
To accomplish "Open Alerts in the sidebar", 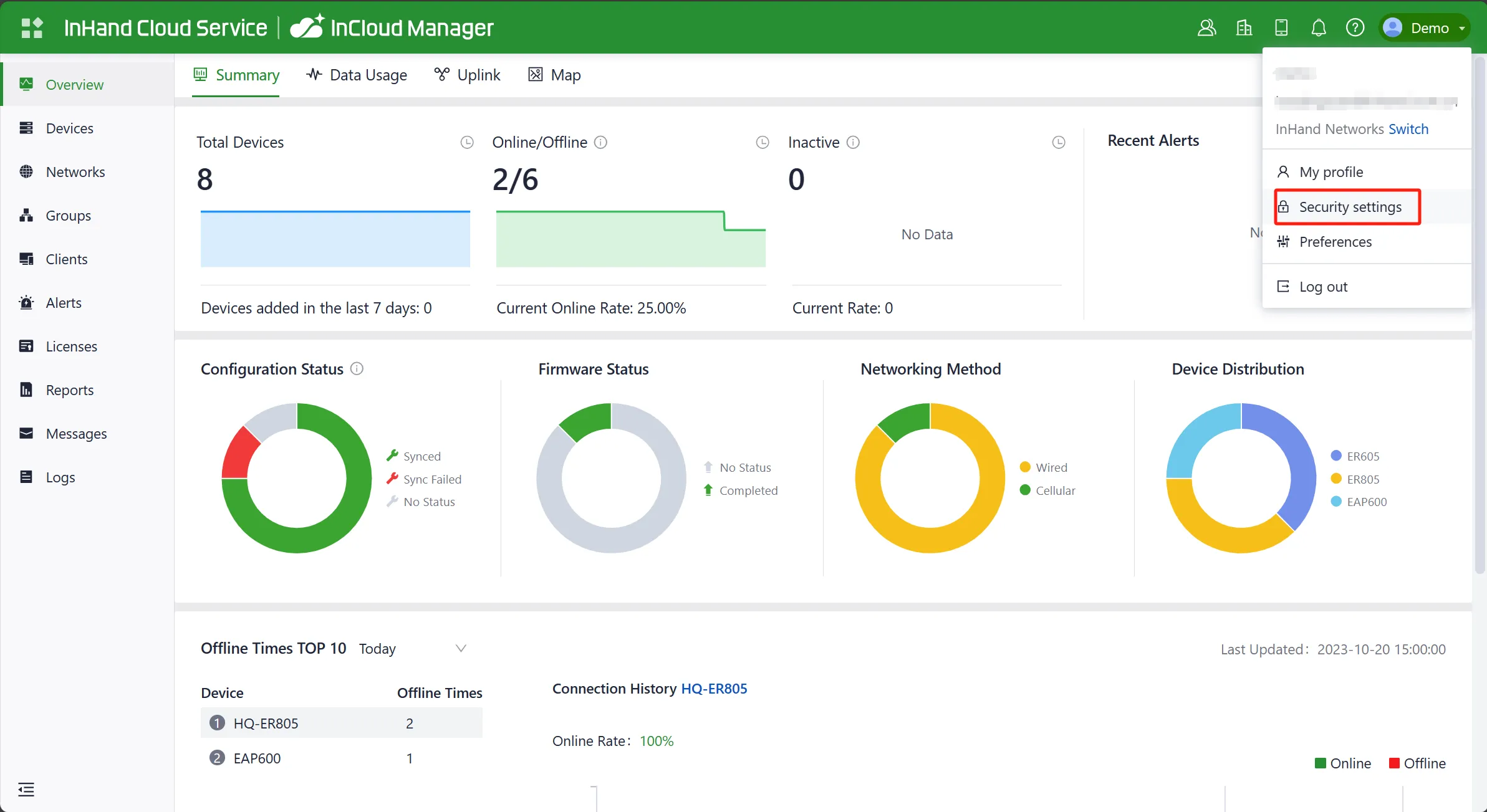I will coord(87,302).
